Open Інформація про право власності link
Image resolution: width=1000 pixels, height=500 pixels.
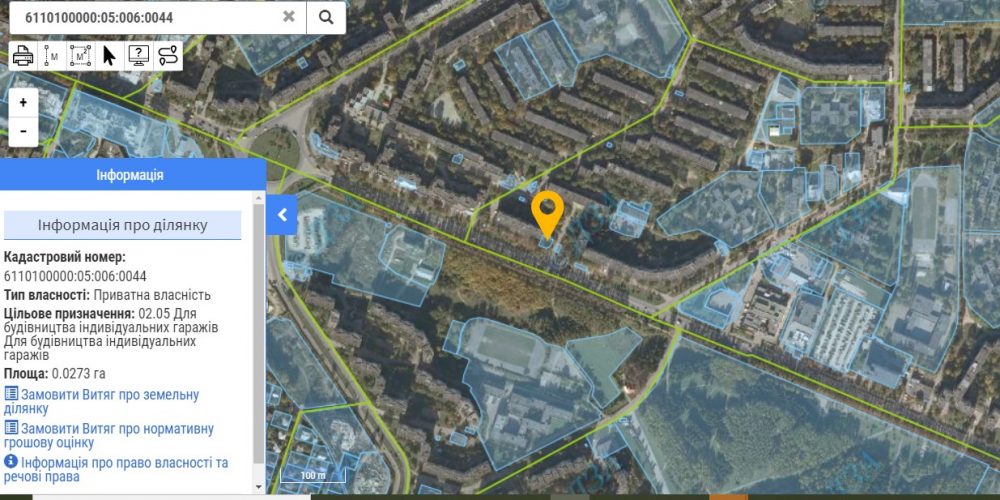click(x=115, y=469)
